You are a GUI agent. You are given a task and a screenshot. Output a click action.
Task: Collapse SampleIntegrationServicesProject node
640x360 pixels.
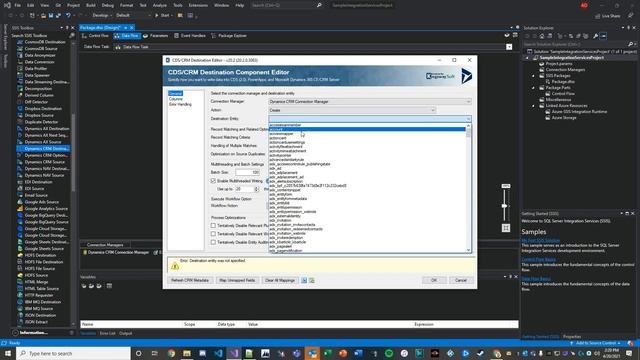[x=527, y=58]
